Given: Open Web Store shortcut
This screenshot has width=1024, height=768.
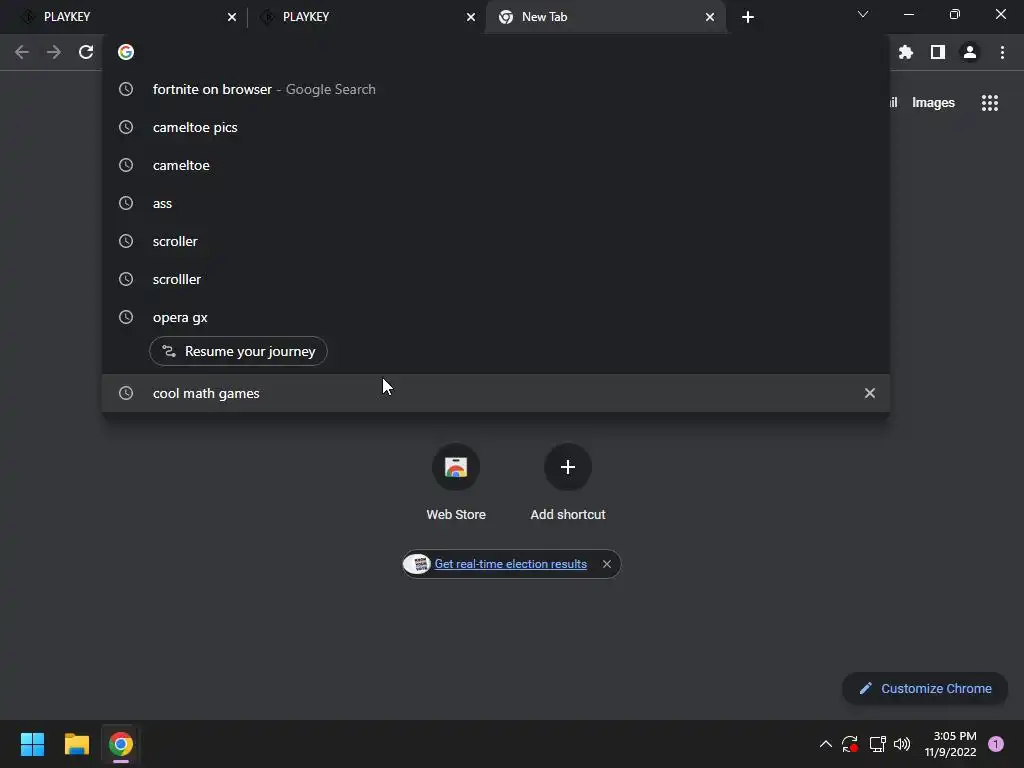Looking at the screenshot, I should 456,482.
